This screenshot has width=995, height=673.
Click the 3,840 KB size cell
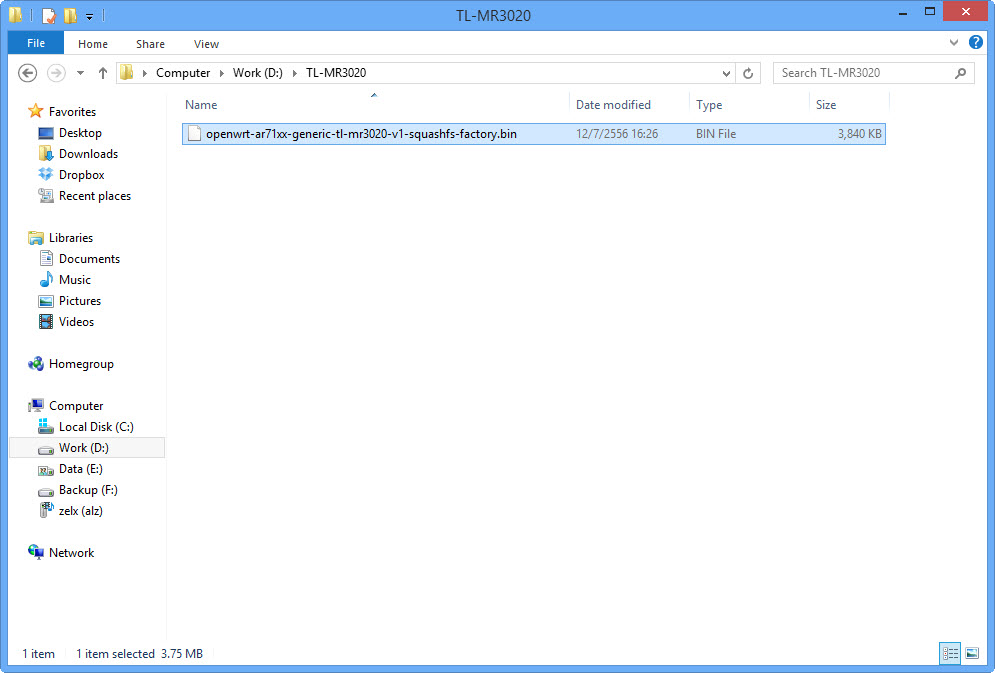pyautogui.click(x=859, y=134)
